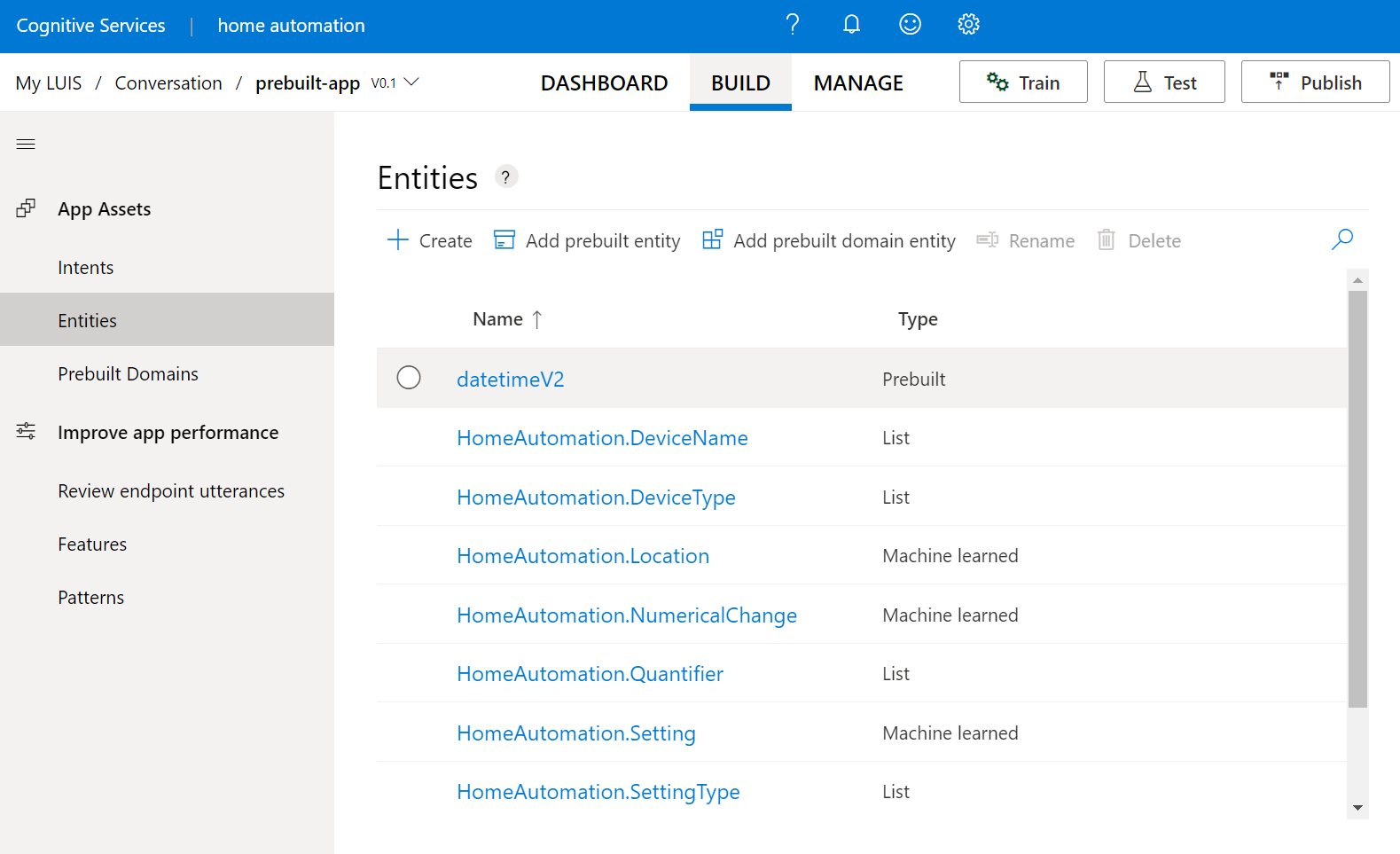Click the Publish button

coord(1314,82)
